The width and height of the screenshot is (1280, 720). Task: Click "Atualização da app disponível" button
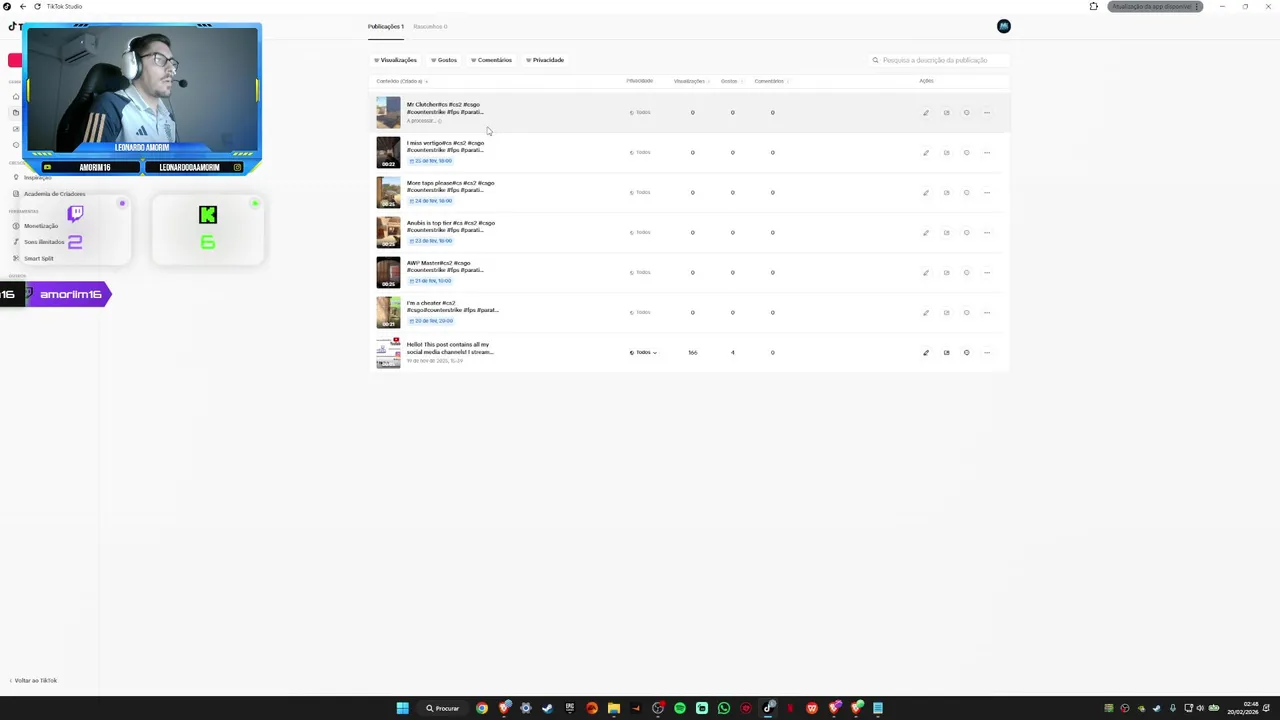[x=1155, y=7]
